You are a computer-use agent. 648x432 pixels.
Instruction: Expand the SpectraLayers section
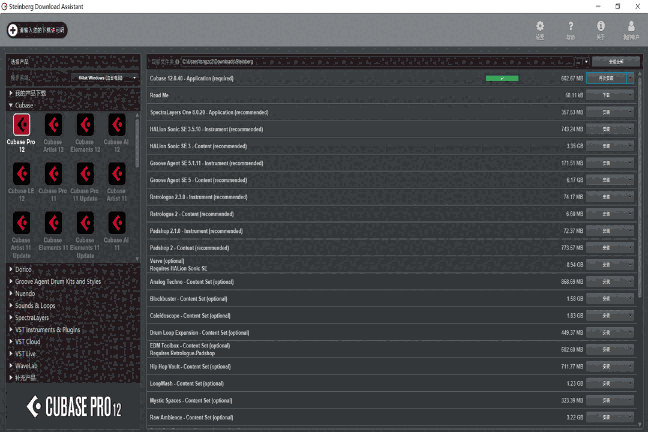tap(11, 317)
